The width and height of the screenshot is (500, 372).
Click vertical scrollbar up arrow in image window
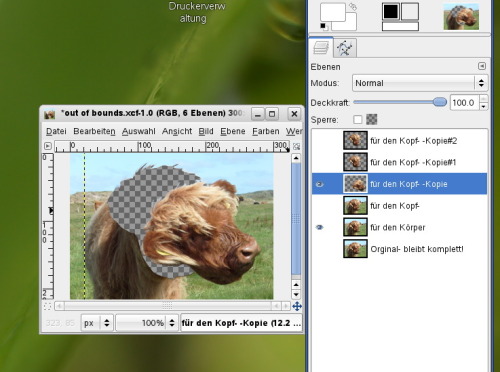(x=296, y=158)
